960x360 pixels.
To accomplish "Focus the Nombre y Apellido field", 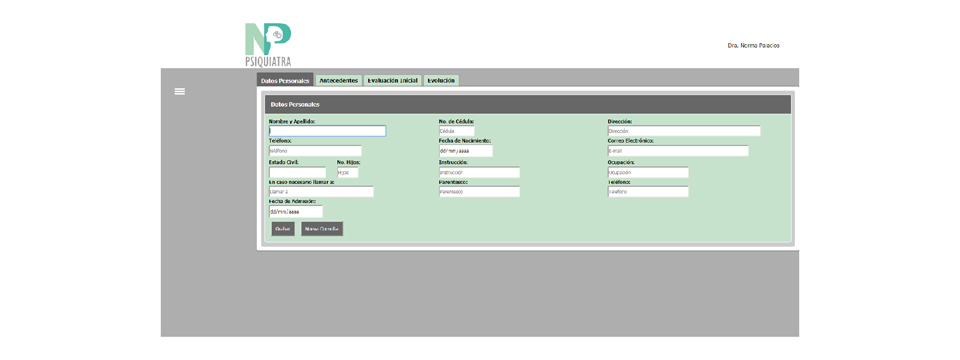I will click(328, 131).
